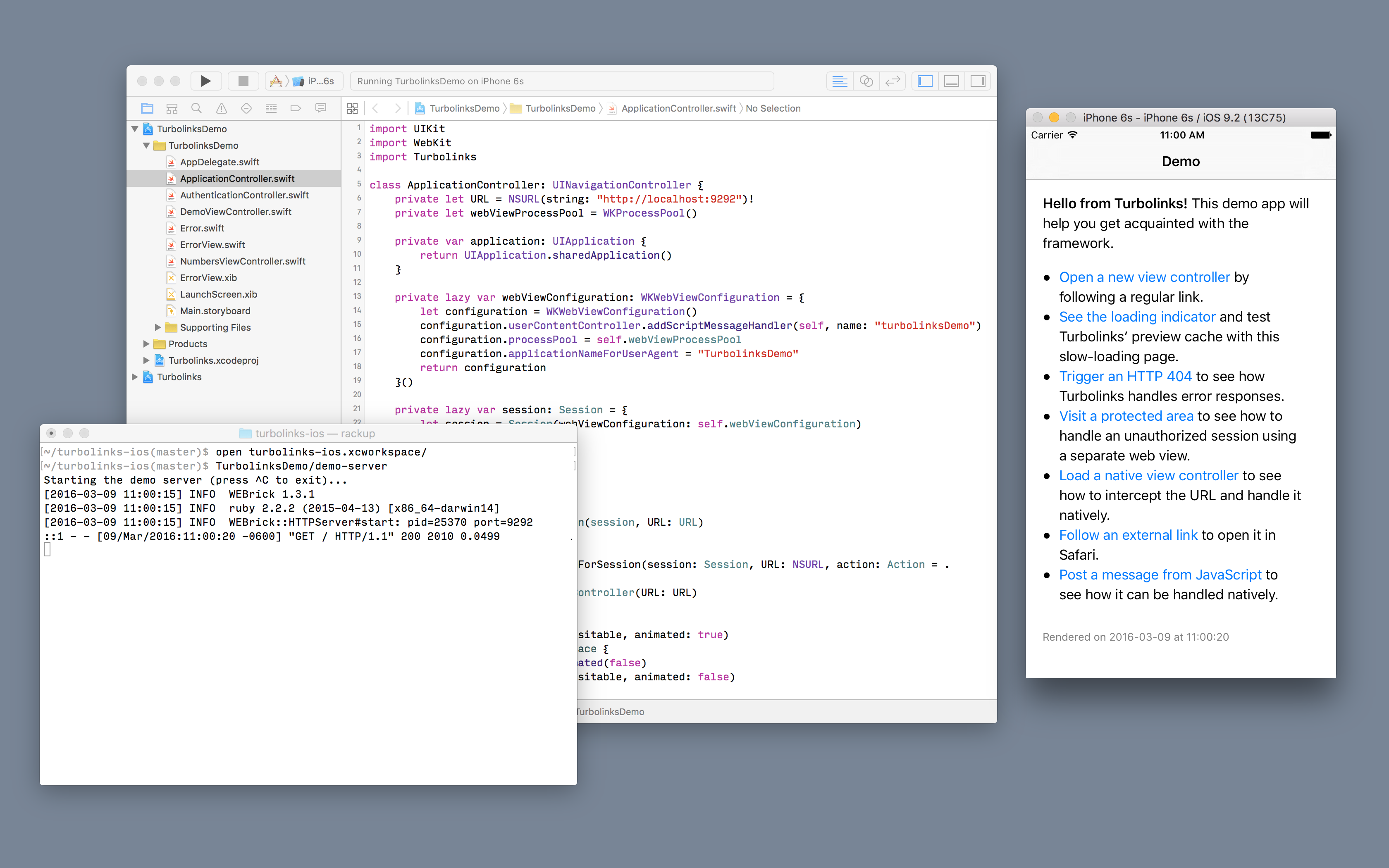Expand the Supporting Files folder

(x=158, y=327)
